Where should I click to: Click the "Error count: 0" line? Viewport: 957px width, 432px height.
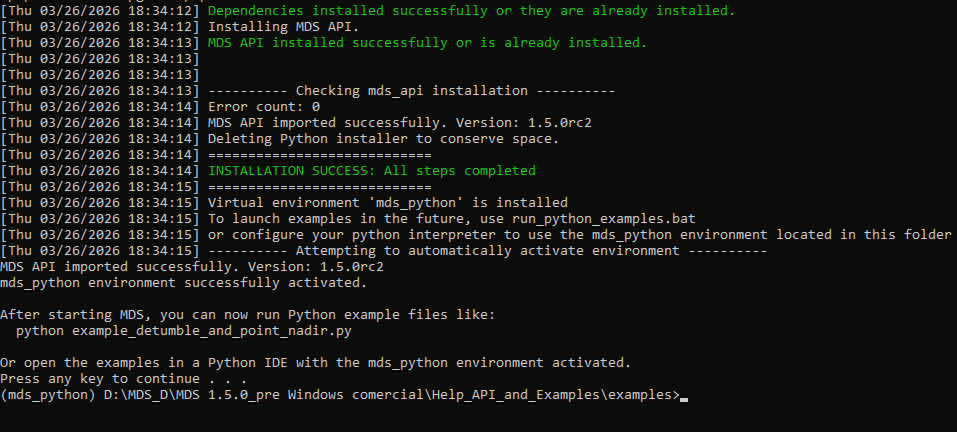(263, 107)
